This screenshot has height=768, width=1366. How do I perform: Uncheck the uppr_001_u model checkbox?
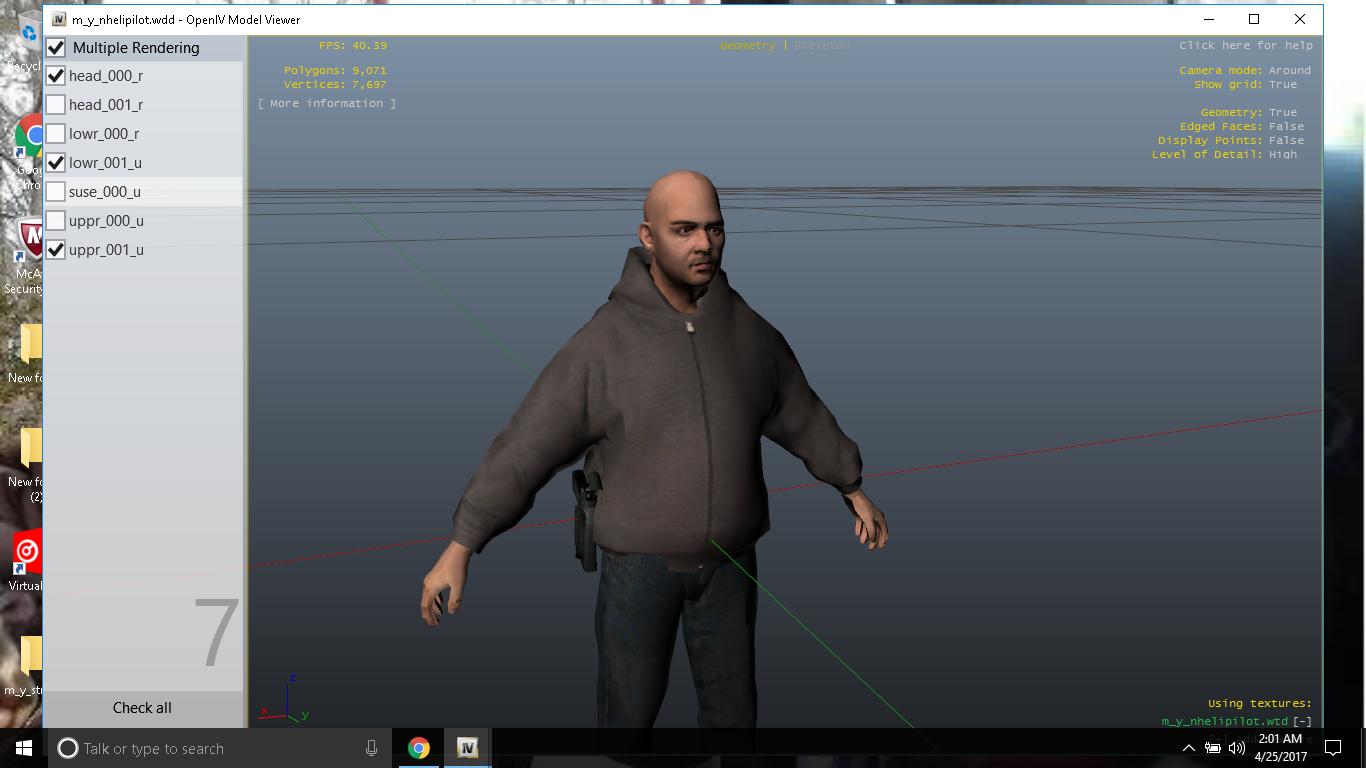click(56, 250)
